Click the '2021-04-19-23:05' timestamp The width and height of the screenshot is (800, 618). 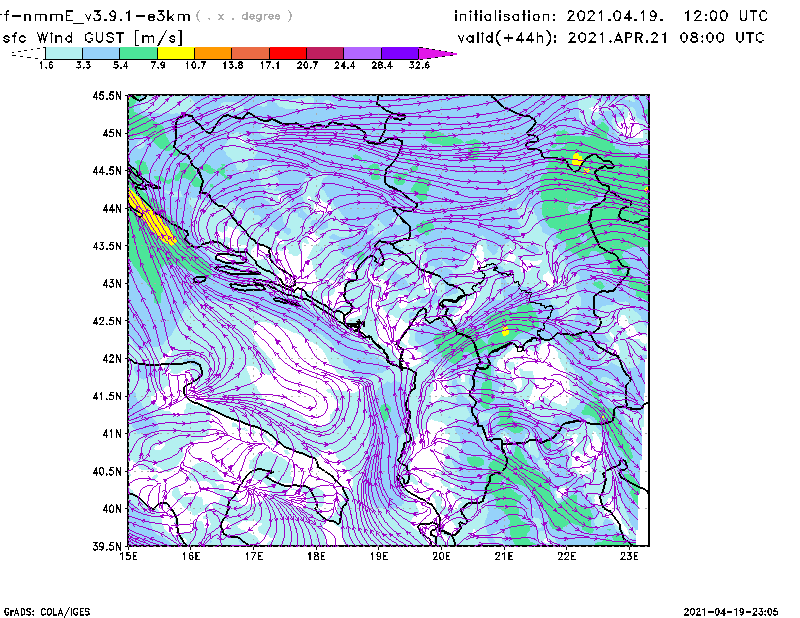(731, 612)
